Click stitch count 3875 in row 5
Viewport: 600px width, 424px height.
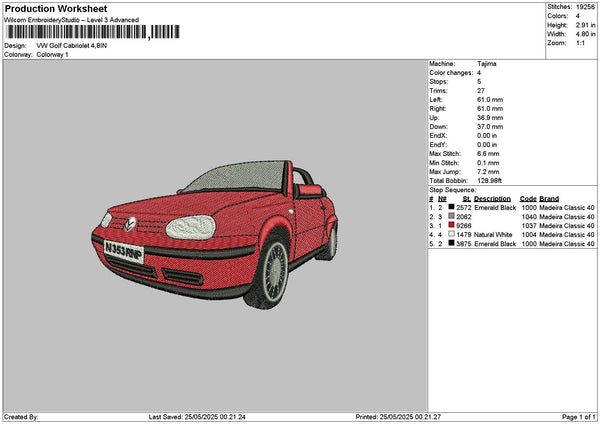[x=464, y=244]
